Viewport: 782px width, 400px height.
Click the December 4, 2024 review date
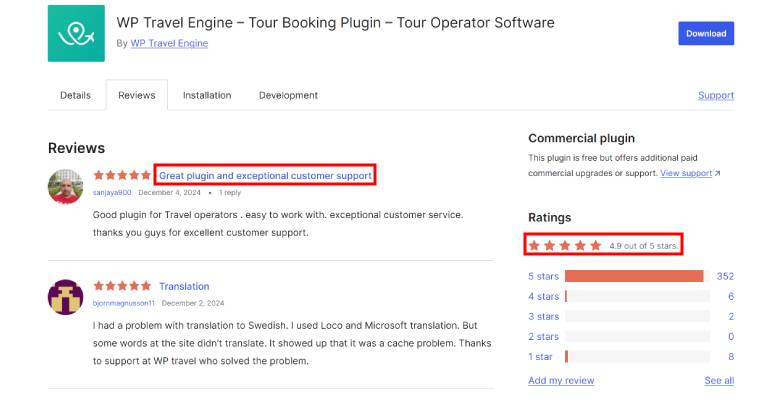170,193
